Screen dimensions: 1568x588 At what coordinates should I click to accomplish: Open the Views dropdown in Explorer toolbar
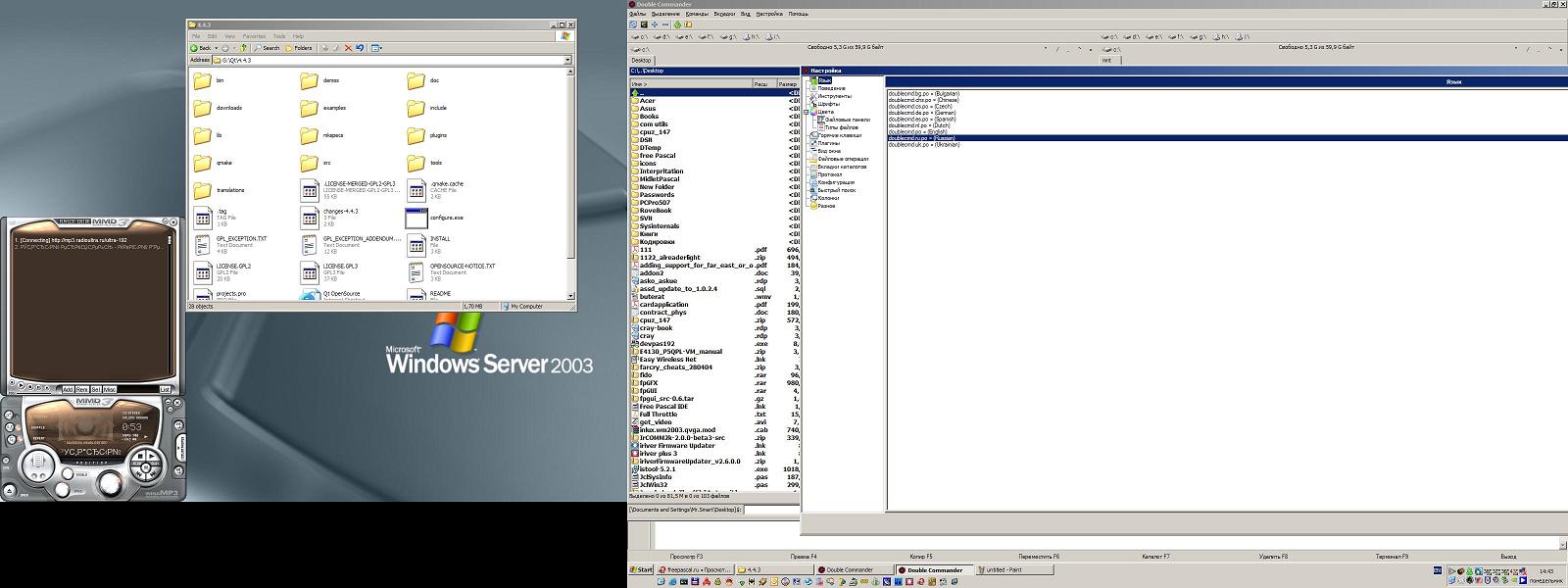[x=377, y=47]
